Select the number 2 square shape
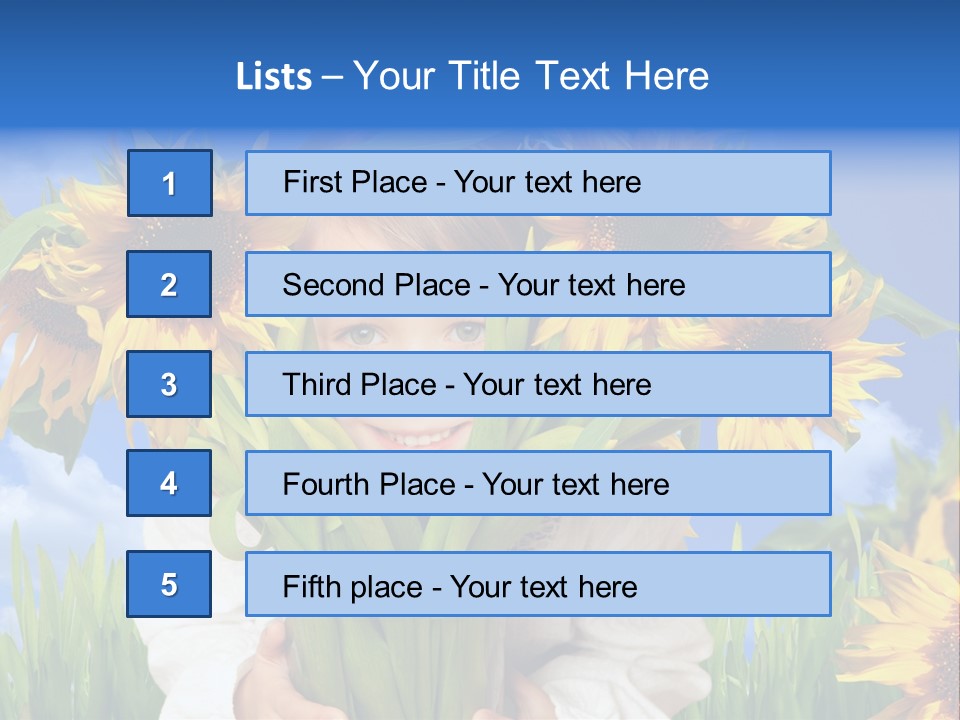This screenshot has height=720, width=960. [169, 284]
